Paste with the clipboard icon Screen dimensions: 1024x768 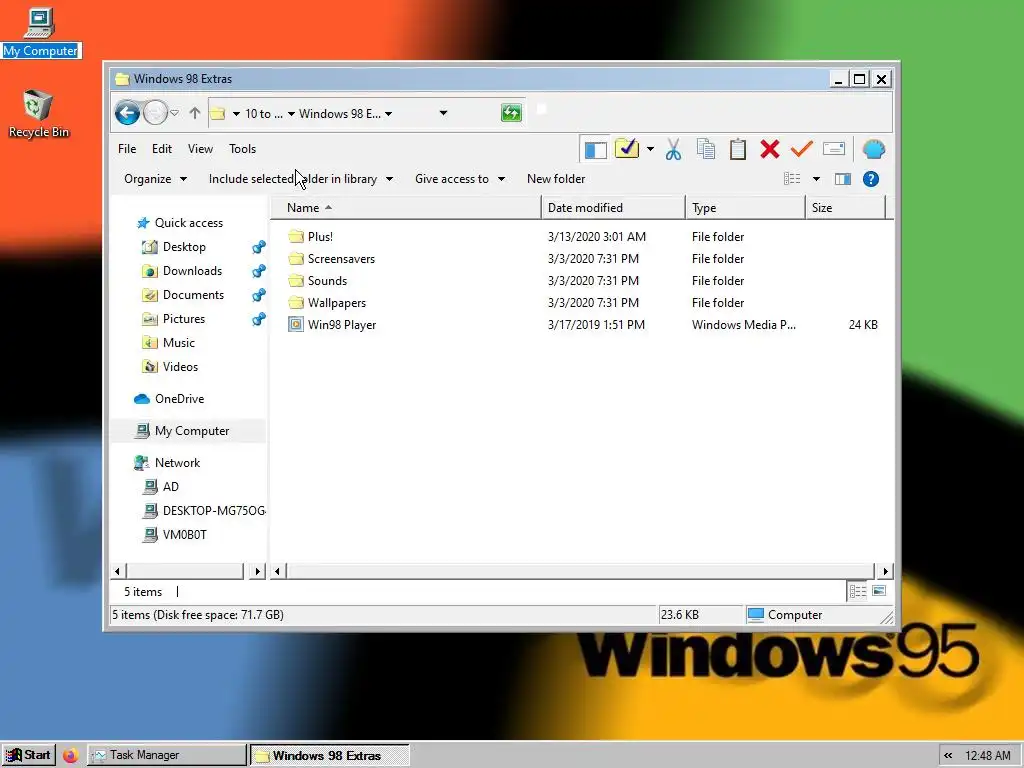tap(738, 150)
